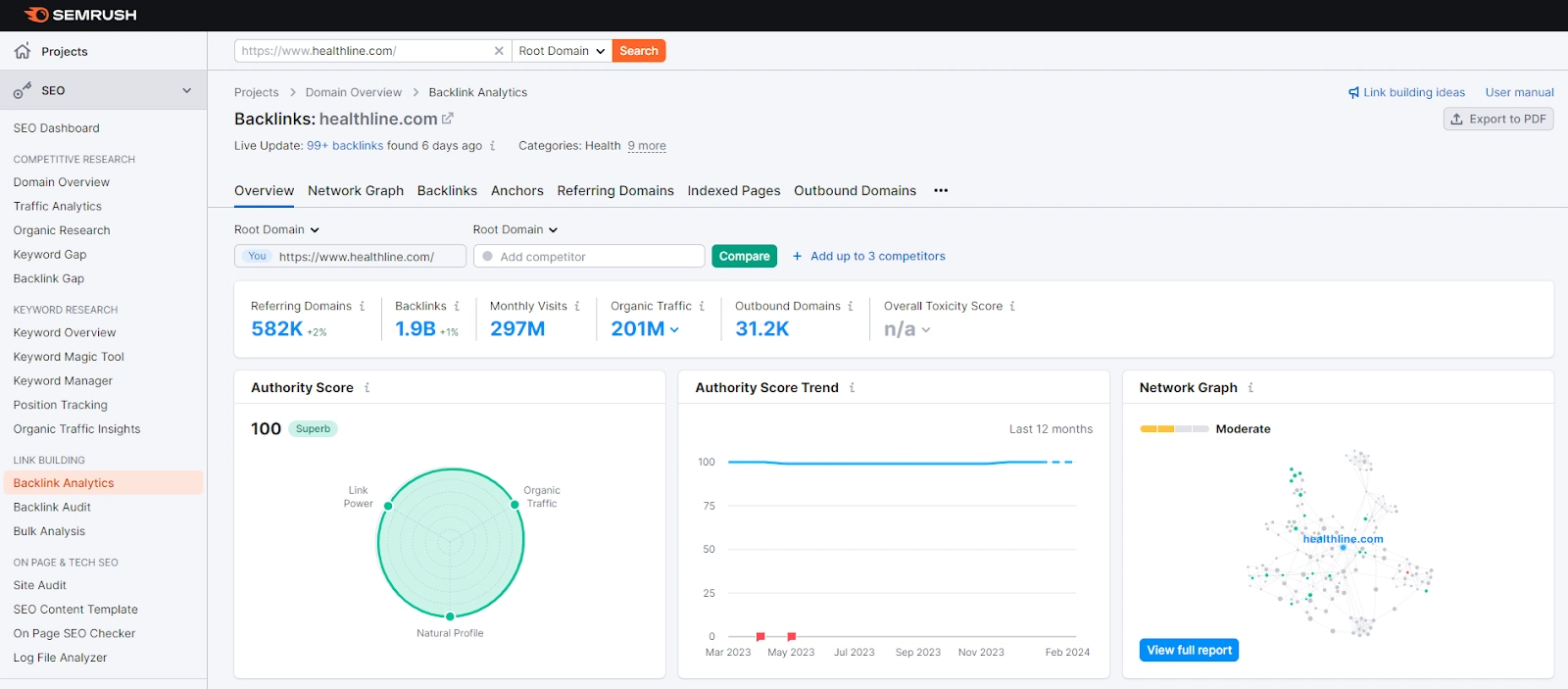Click Link Power point on radar chart
Viewport: 1568px width, 689px height.
pos(388,506)
